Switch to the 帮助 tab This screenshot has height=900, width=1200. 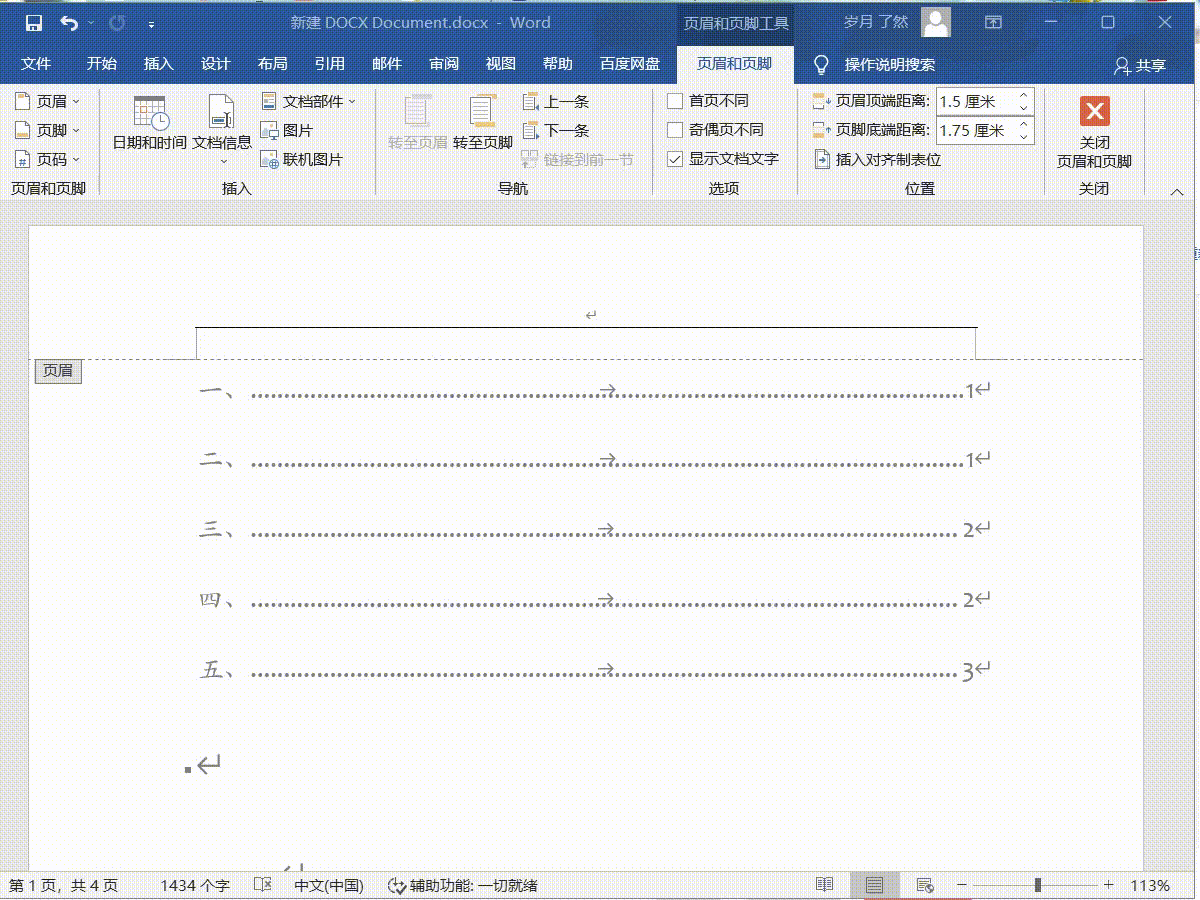(557, 64)
